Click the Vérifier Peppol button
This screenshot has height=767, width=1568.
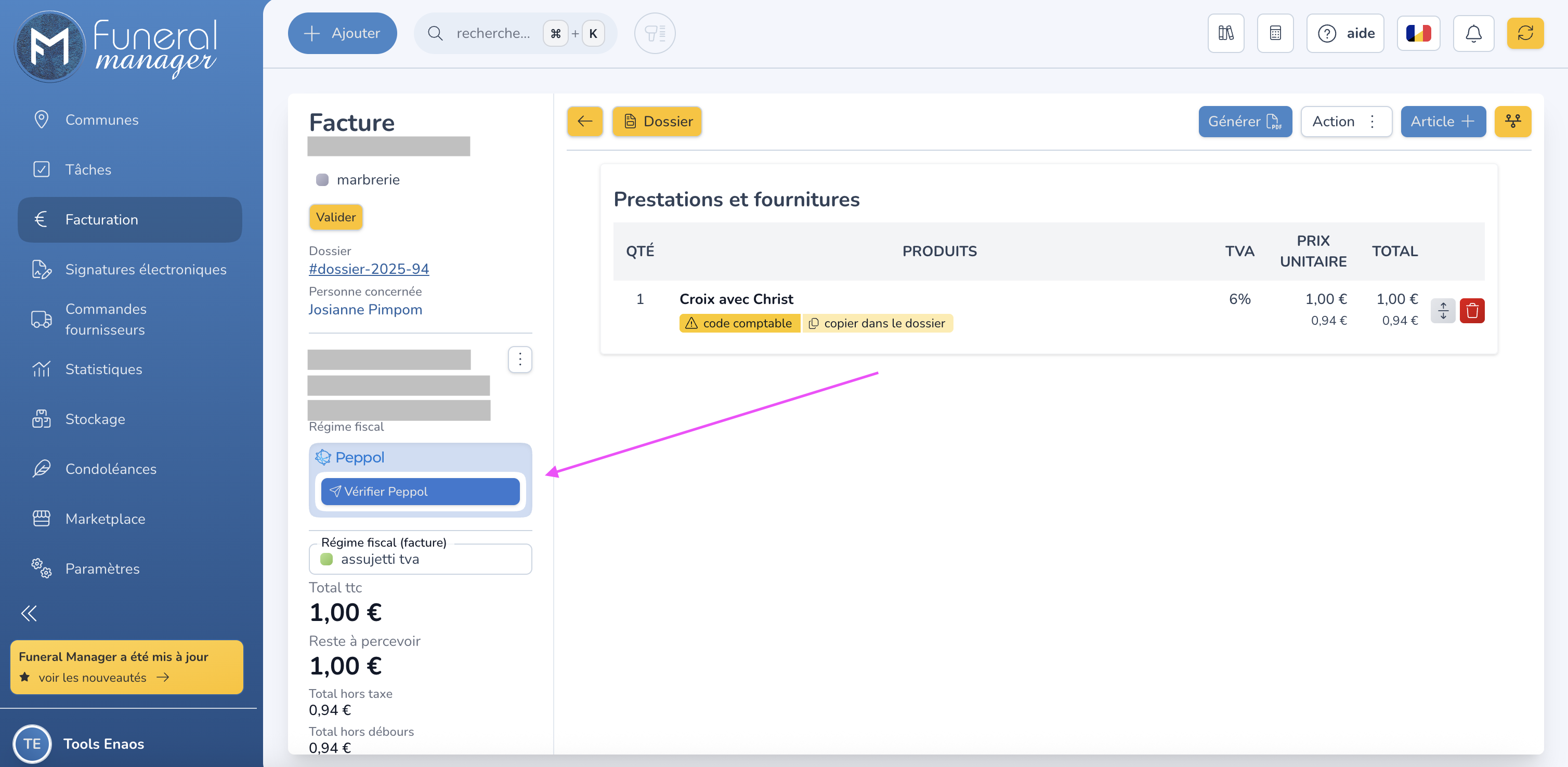point(420,492)
